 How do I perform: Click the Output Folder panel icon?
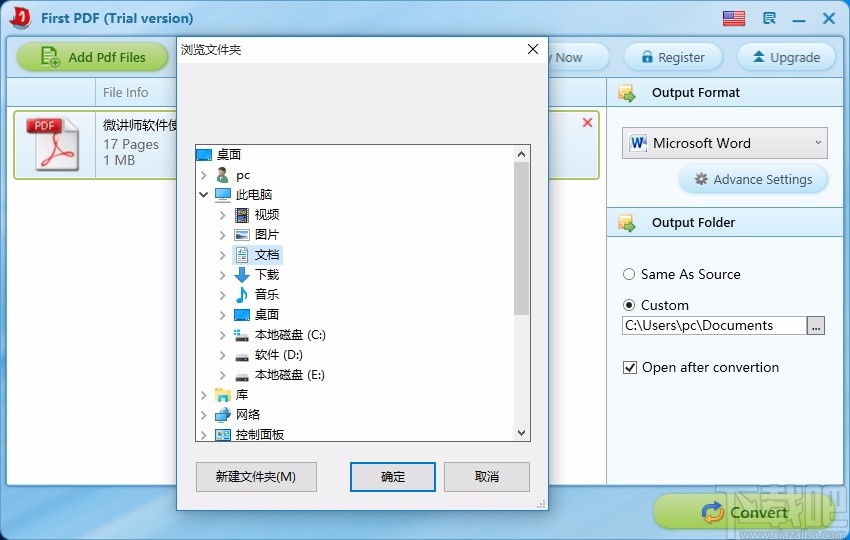pos(627,223)
